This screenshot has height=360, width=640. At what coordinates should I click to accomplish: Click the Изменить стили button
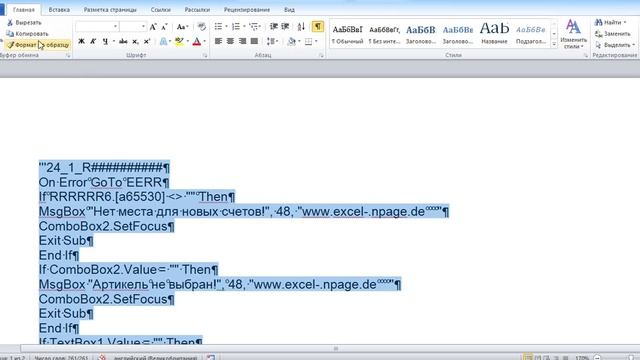(x=573, y=35)
